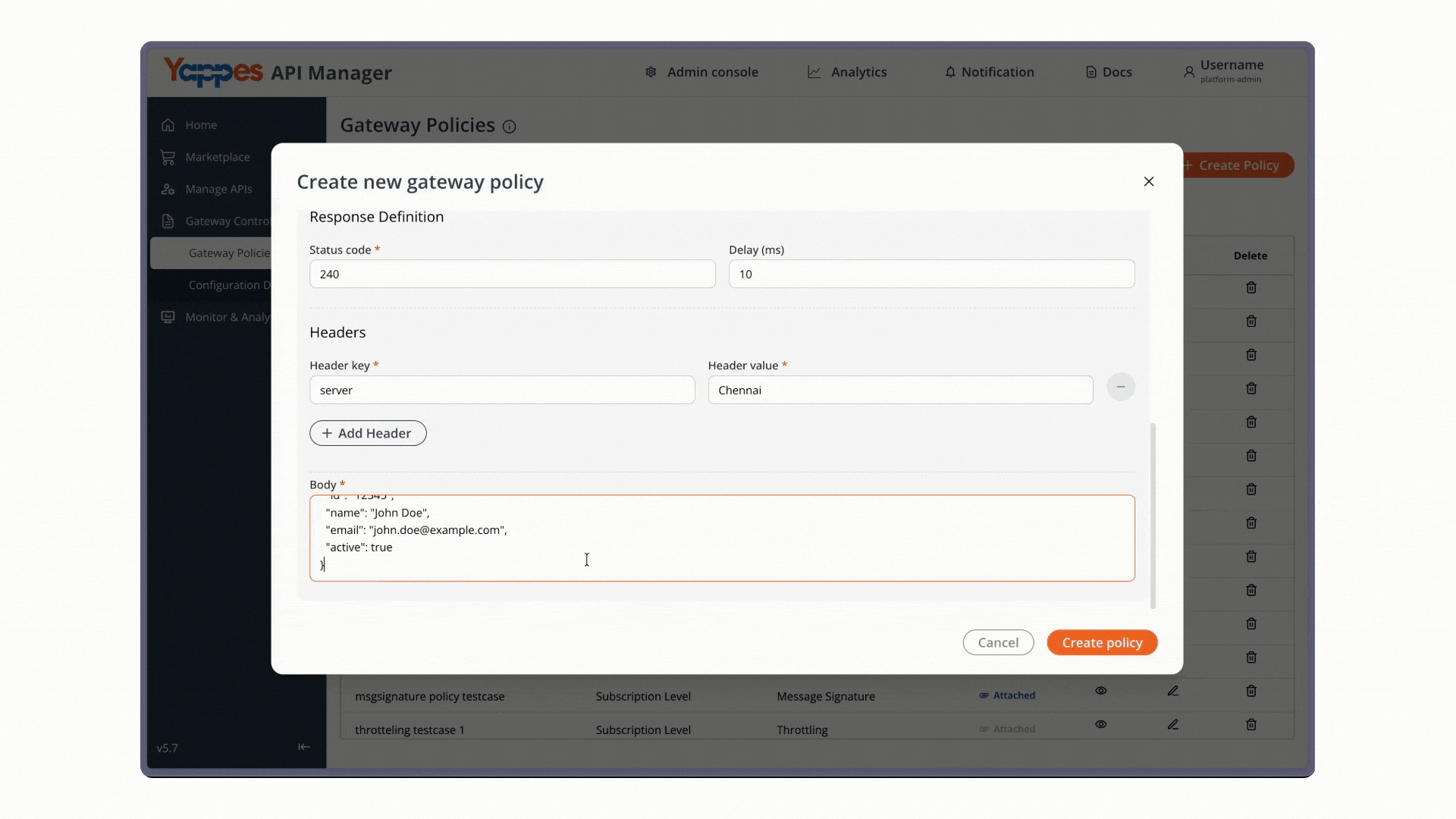Click the Notification bell icon
The height and width of the screenshot is (819, 1456).
point(950,72)
